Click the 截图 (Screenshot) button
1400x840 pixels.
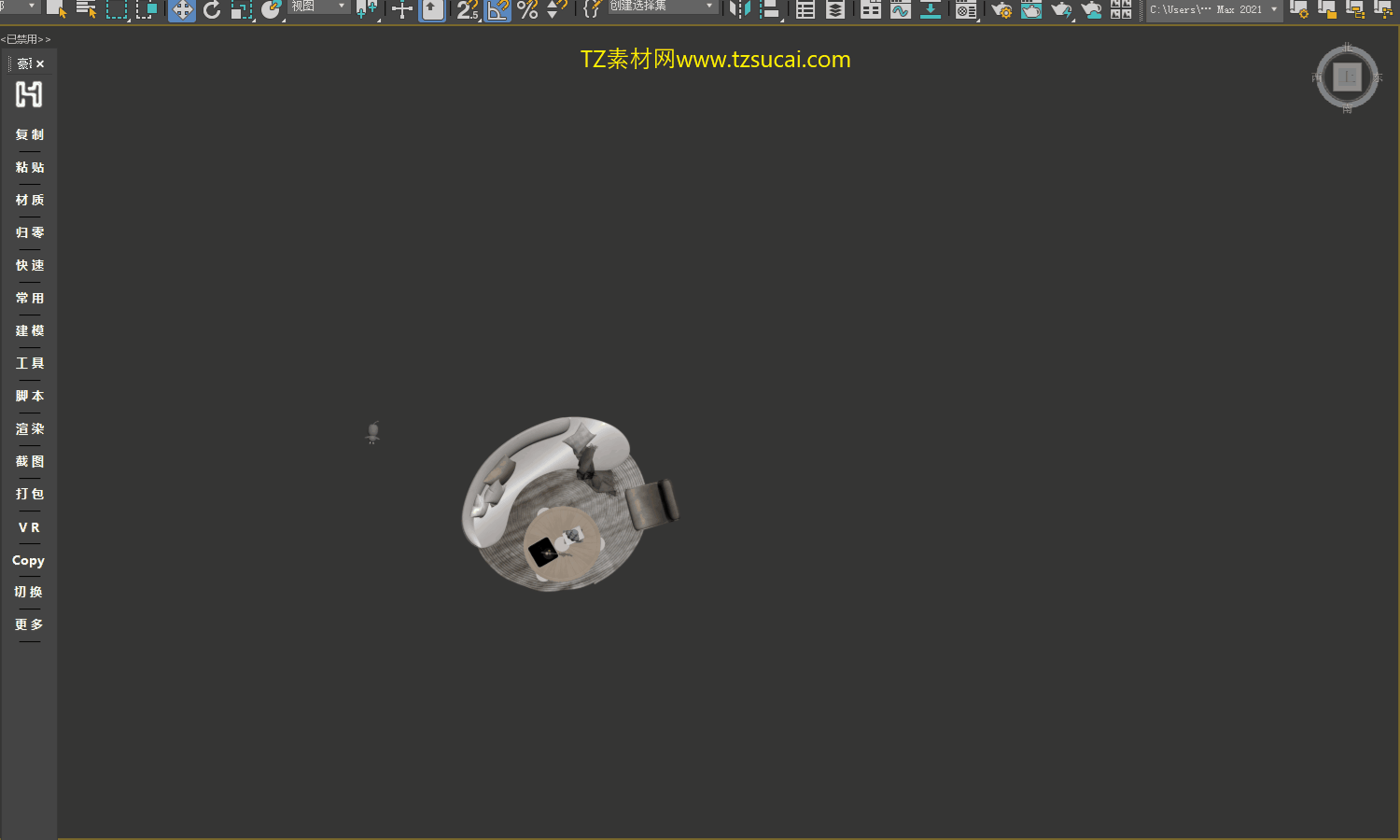30,461
